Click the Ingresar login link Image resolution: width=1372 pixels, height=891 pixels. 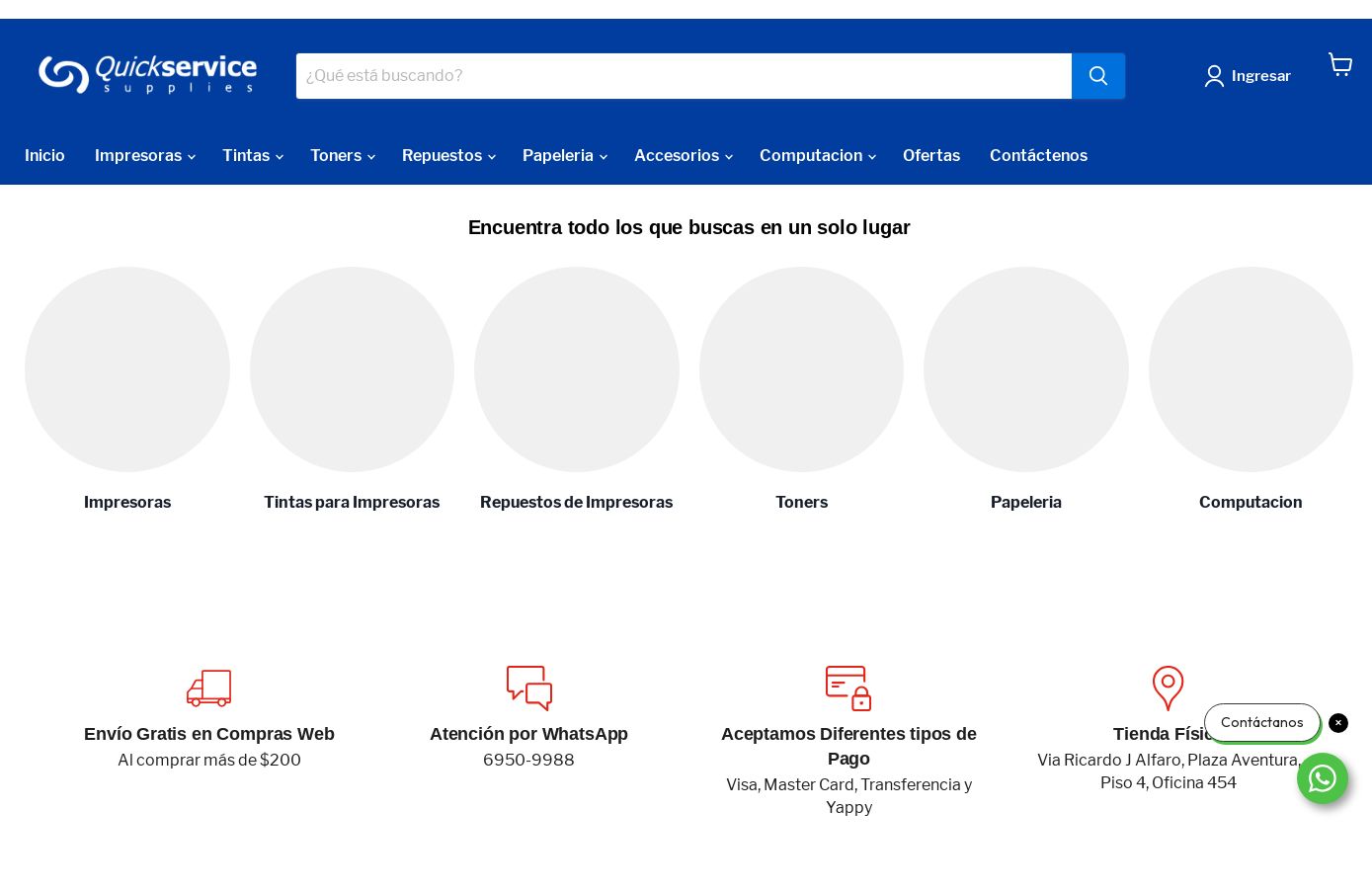(x=1249, y=76)
